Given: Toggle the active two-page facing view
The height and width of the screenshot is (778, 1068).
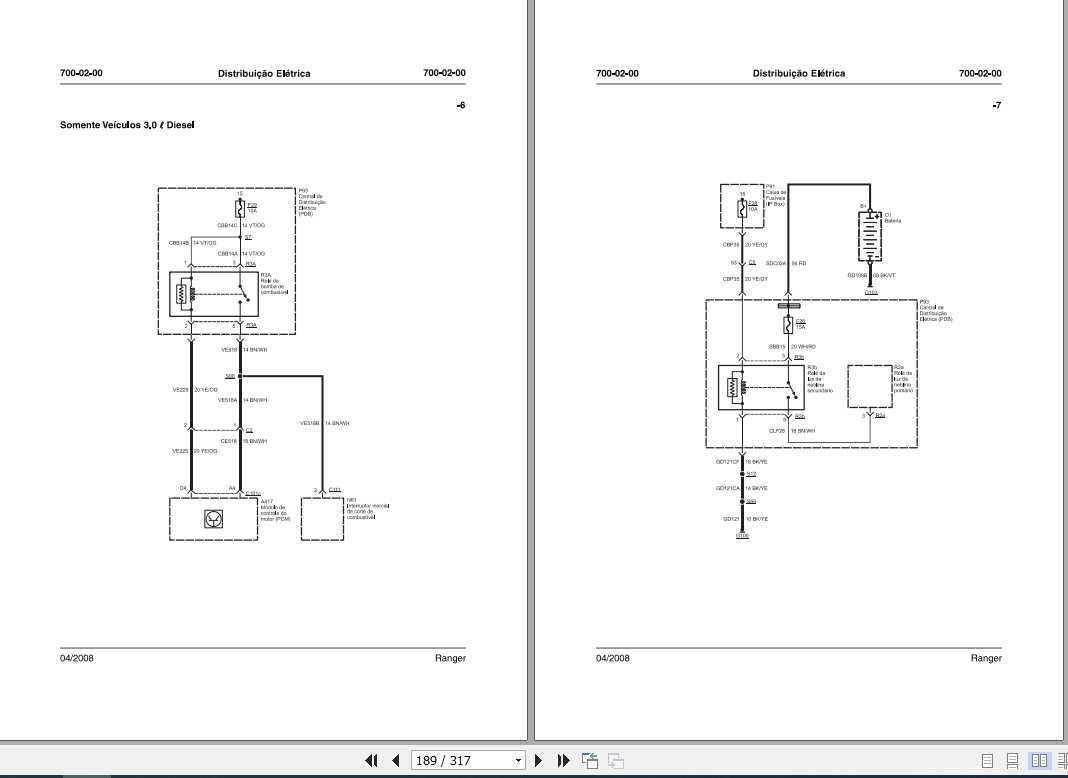Looking at the screenshot, I should pos(1039,760).
